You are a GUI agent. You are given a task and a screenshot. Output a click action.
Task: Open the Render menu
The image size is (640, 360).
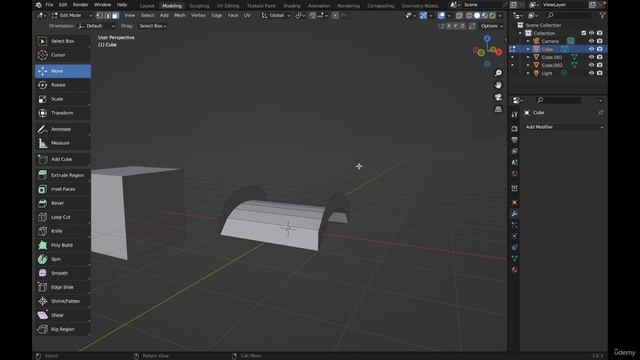point(80,4)
